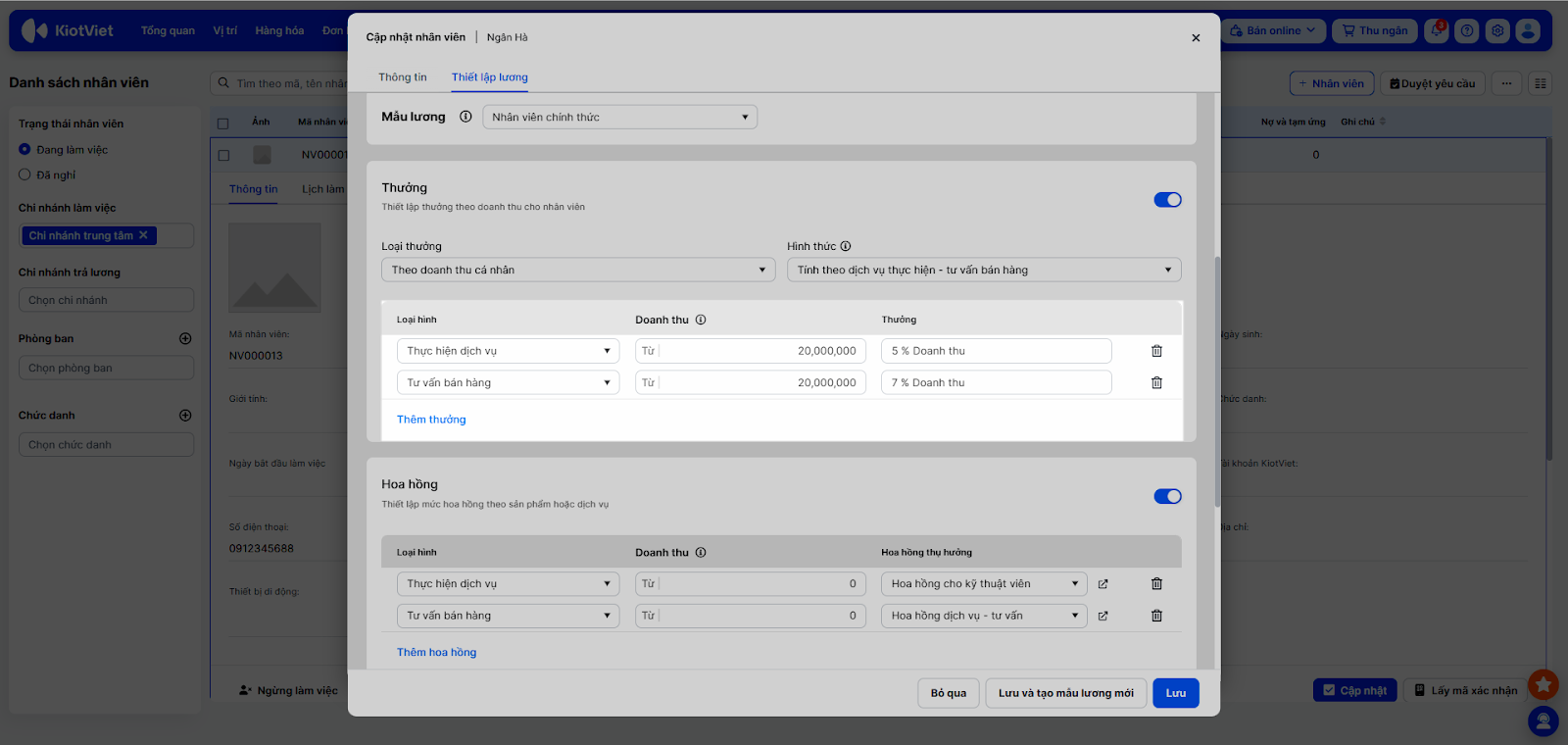Viewport: 1568px width, 745px height.
Task: Delete the Hoa hồng cho kỹ thuật viên row
Action: click(x=1156, y=584)
